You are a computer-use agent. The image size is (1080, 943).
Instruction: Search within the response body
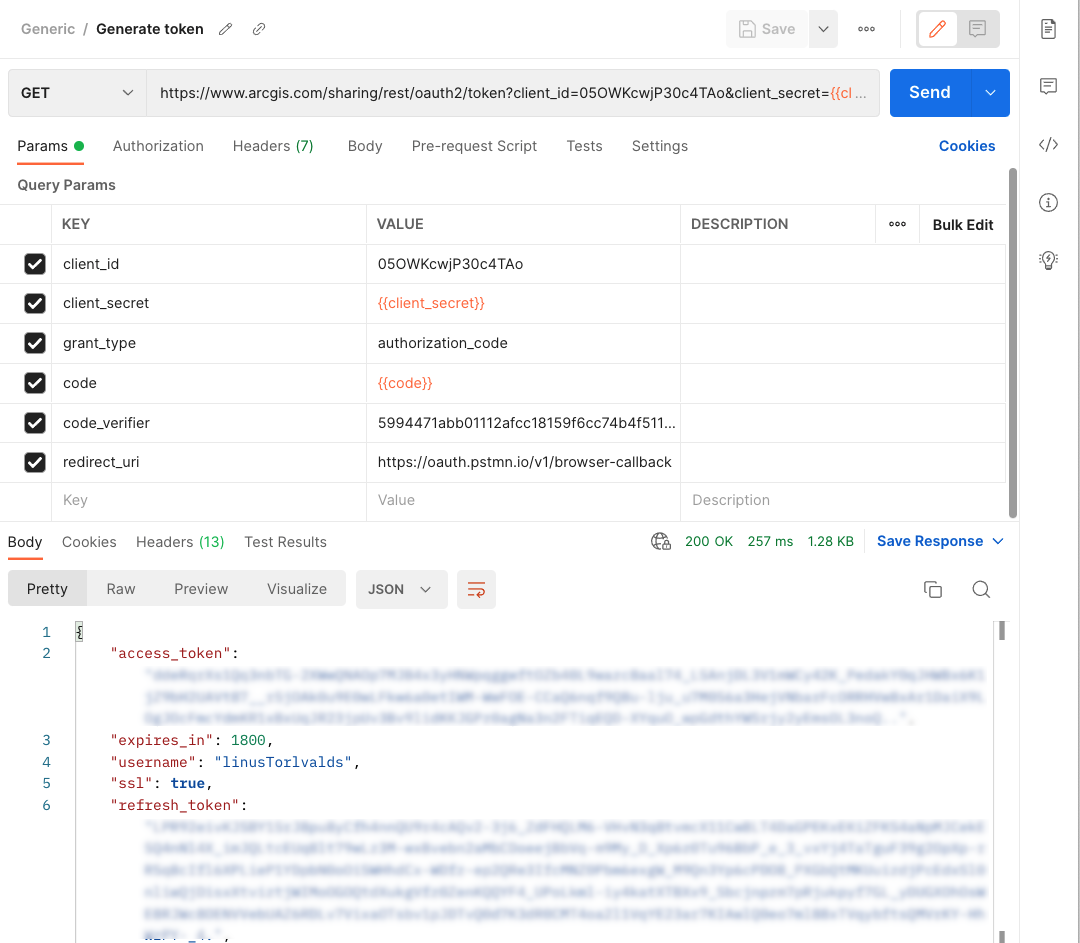(981, 589)
